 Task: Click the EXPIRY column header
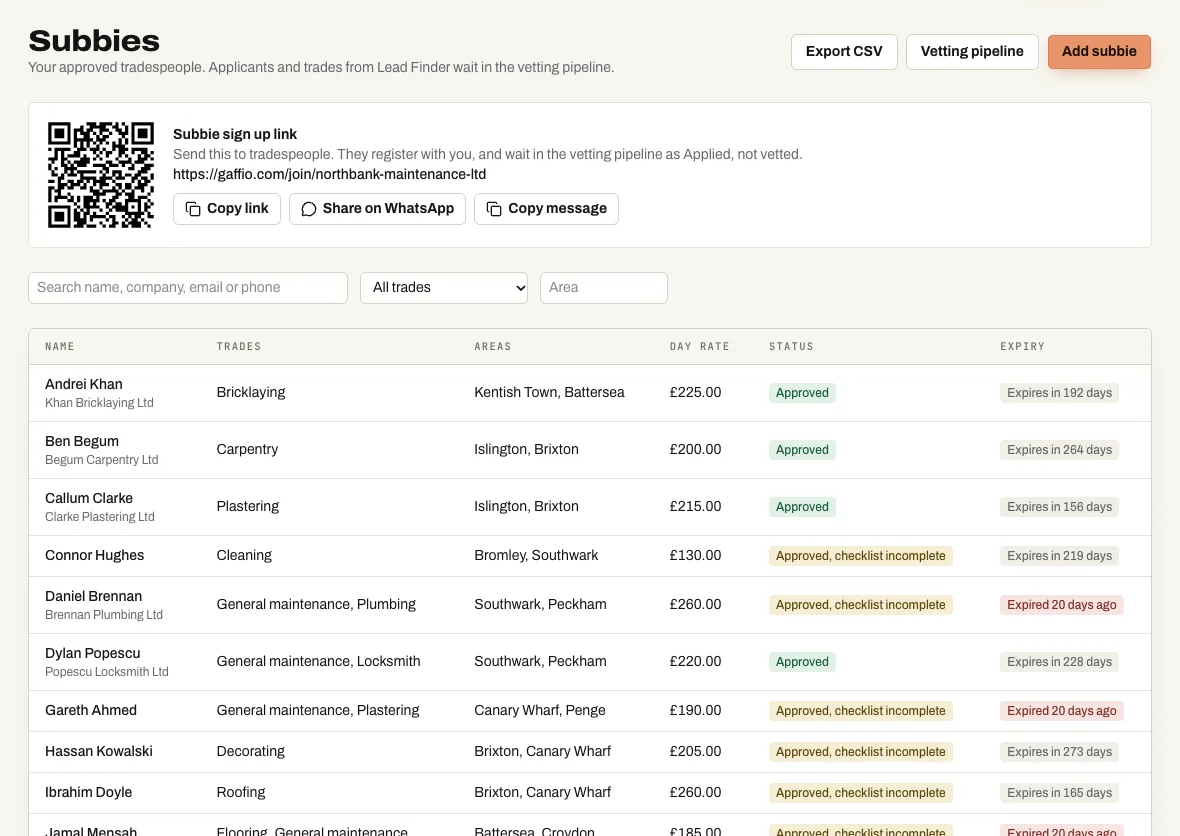tap(1022, 347)
